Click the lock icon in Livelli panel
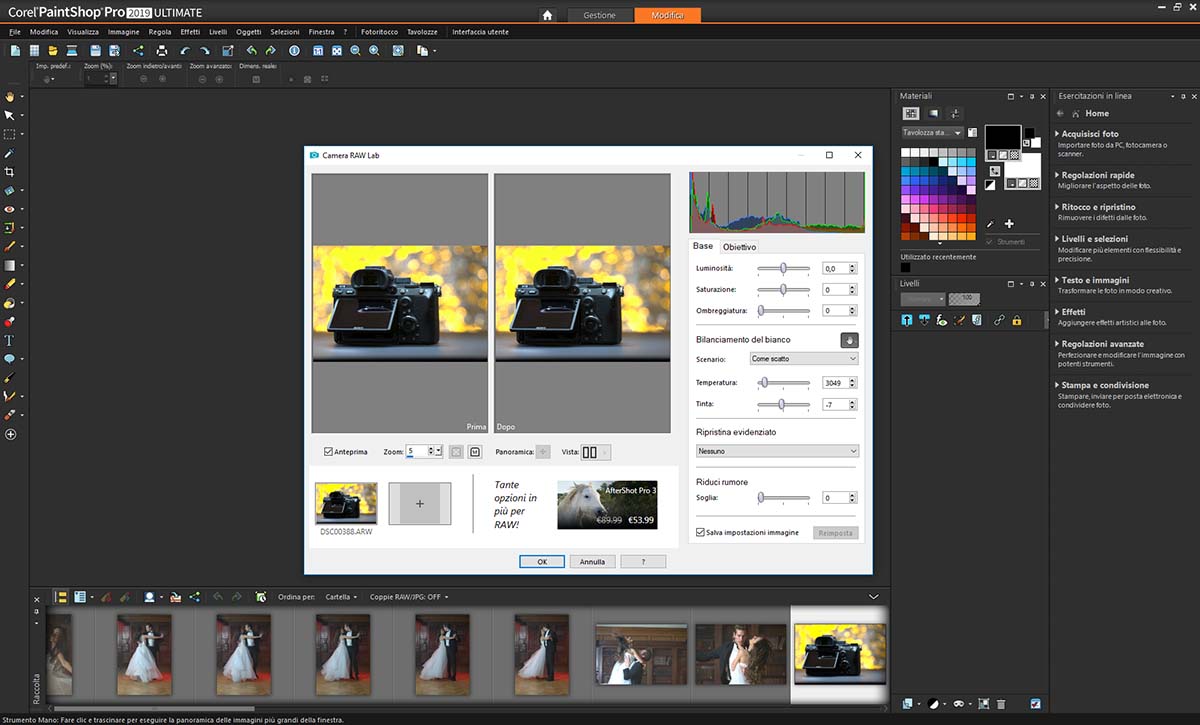Image resolution: width=1200 pixels, height=725 pixels. [1016, 321]
